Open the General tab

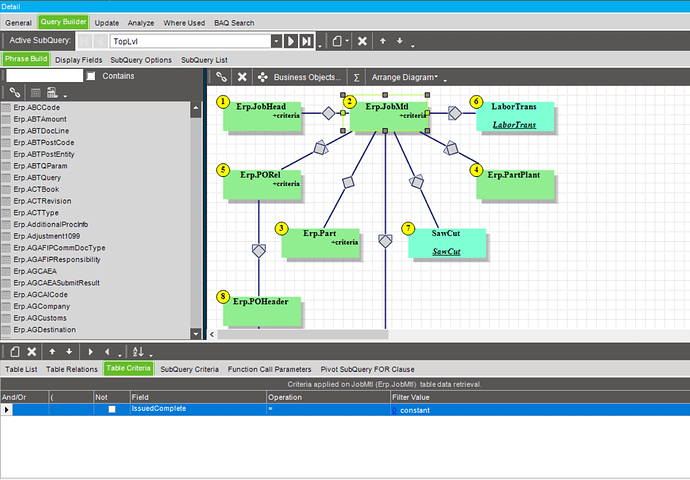pyautogui.click(x=18, y=23)
